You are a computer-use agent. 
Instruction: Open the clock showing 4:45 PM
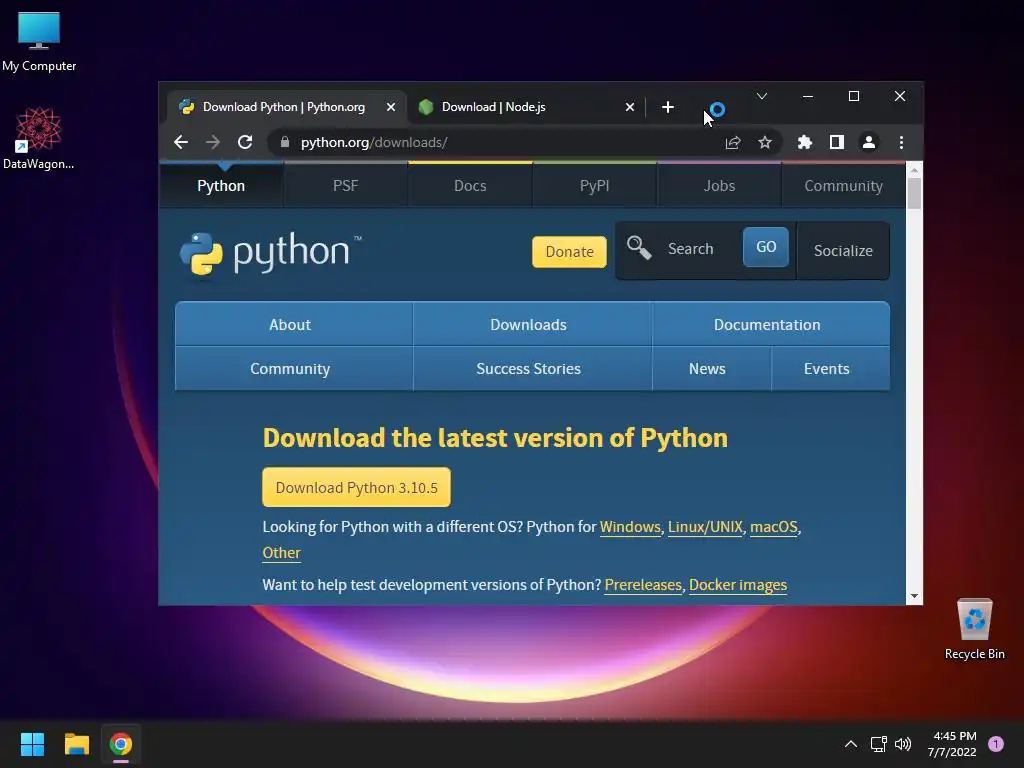pyautogui.click(x=952, y=744)
